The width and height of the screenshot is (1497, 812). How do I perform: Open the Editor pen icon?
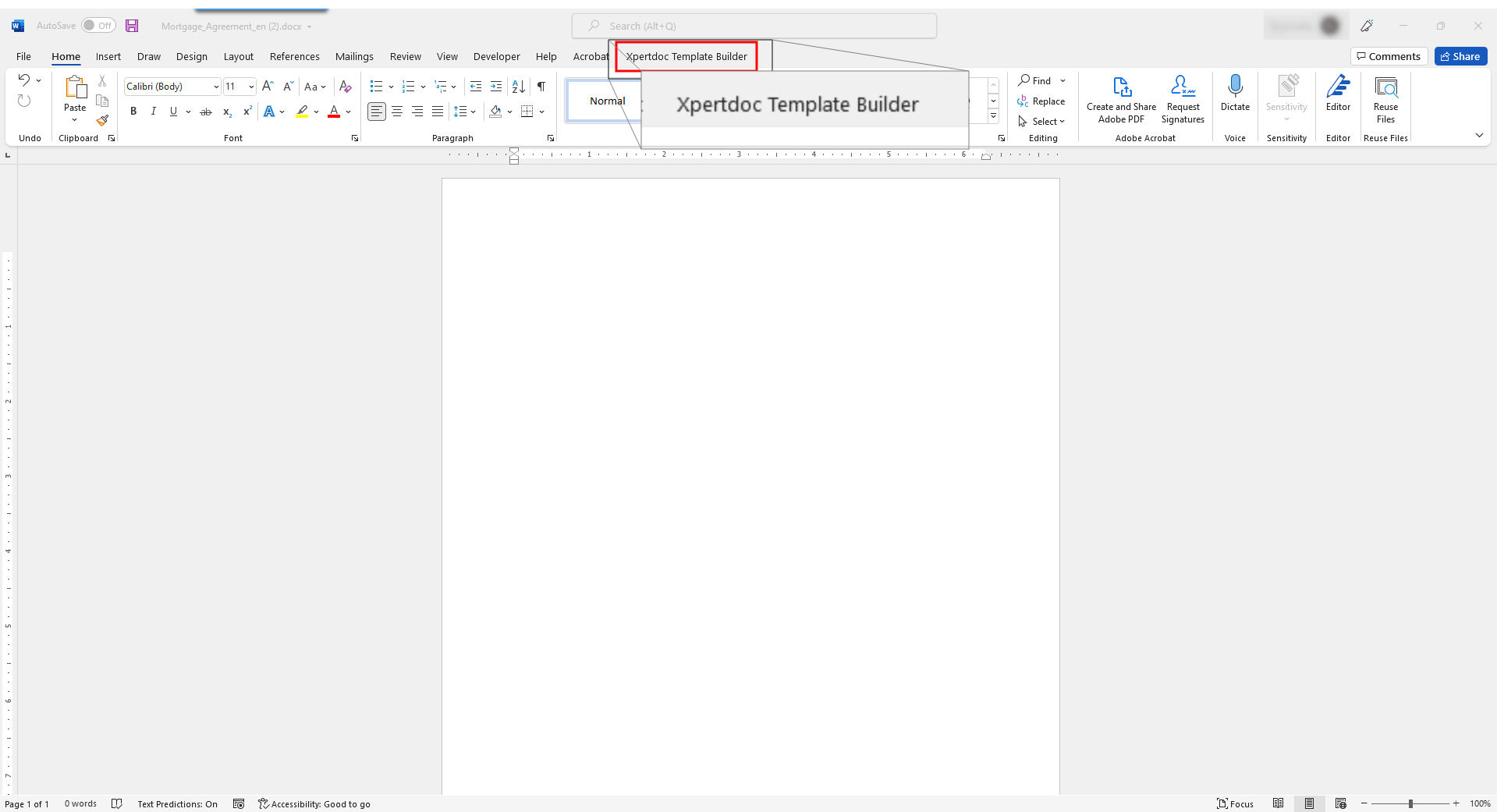(1339, 86)
